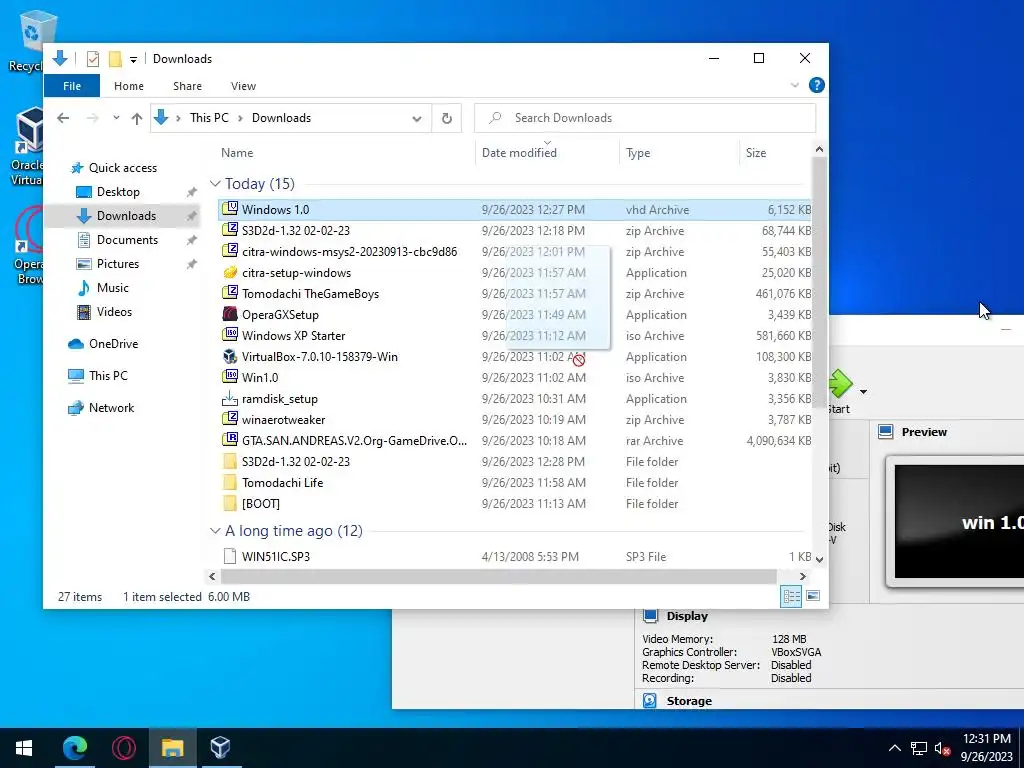This screenshot has width=1024, height=768.
Task: Click the VirtualBox-7.0.10 installer icon
Action: pos(230,357)
